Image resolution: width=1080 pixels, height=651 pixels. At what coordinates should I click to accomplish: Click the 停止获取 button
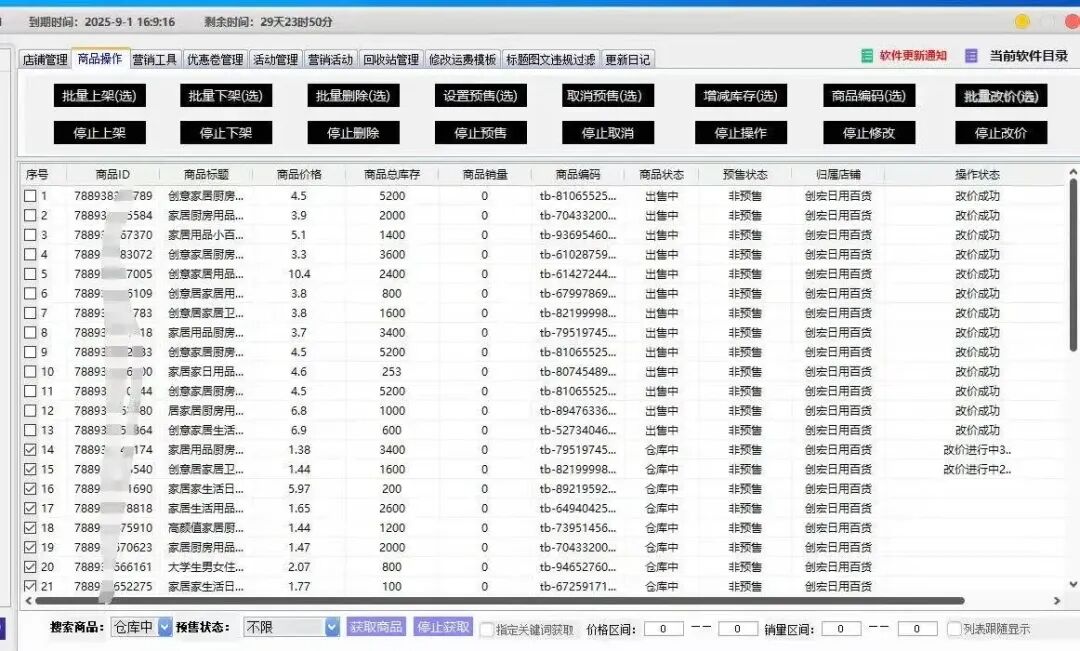[444, 627]
